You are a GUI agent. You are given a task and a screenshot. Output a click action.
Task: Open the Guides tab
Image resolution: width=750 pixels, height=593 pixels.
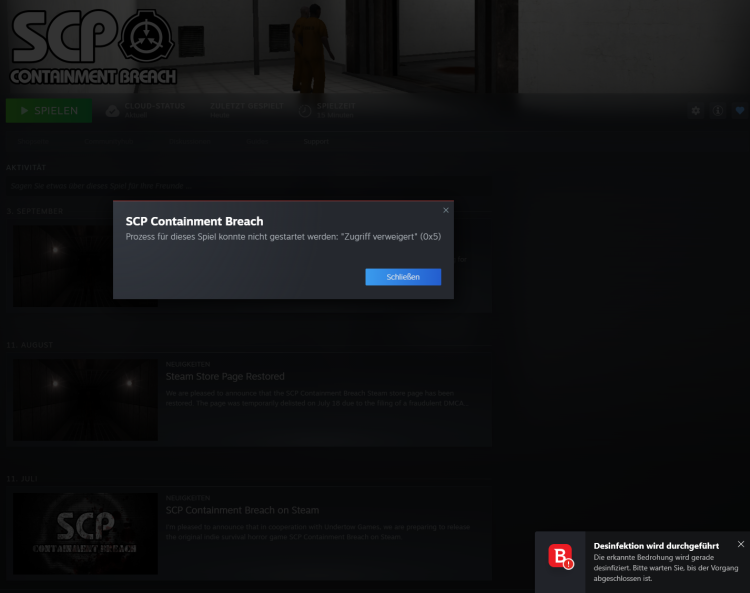coord(257,142)
